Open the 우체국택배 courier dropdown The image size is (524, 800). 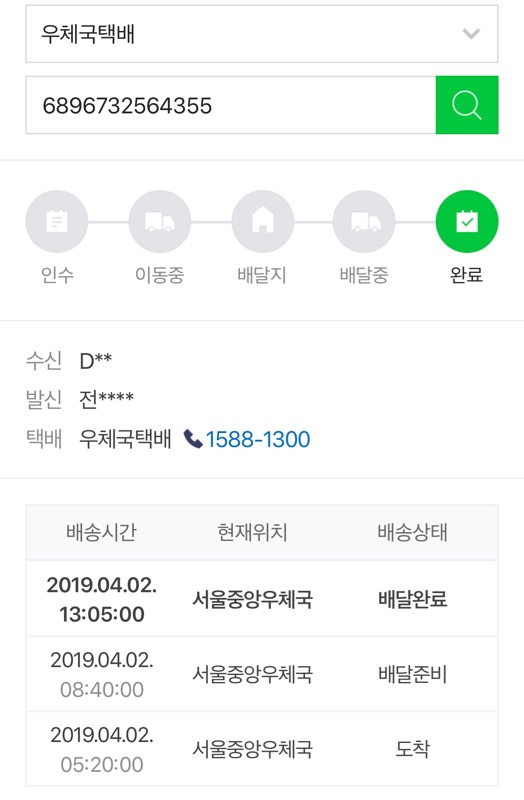click(262, 34)
